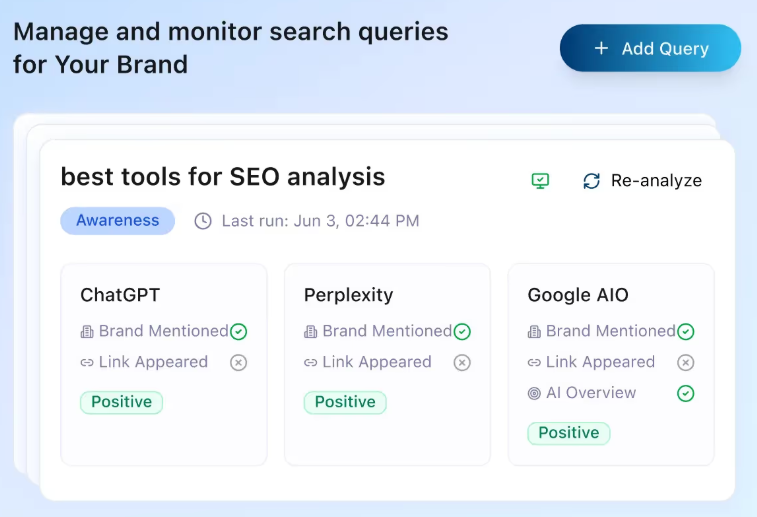
Task: Click building icon beside Perplexity Brand Mentioned
Action: 310,332
